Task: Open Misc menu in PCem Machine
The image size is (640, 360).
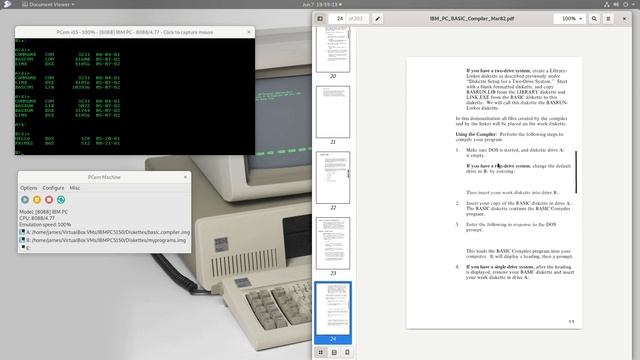Action: [x=75, y=188]
